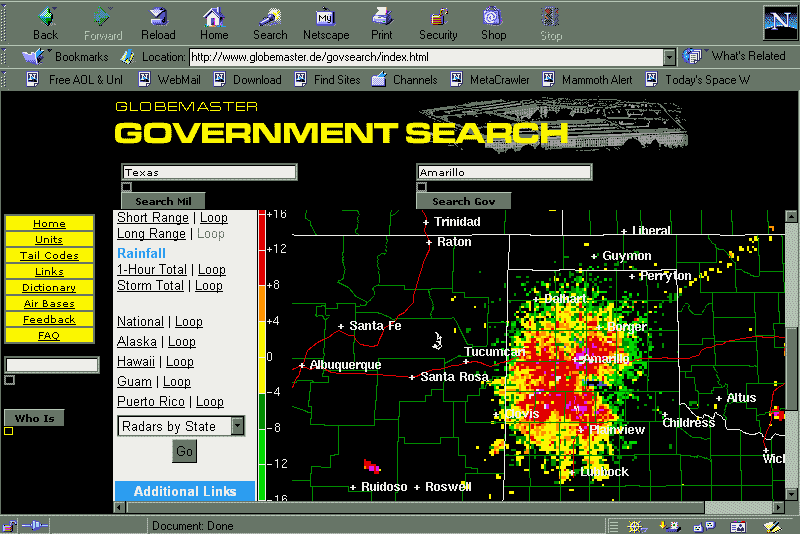Open the Download bookmark
Viewport: 800px width, 534px height.
[x=247, y=80]
